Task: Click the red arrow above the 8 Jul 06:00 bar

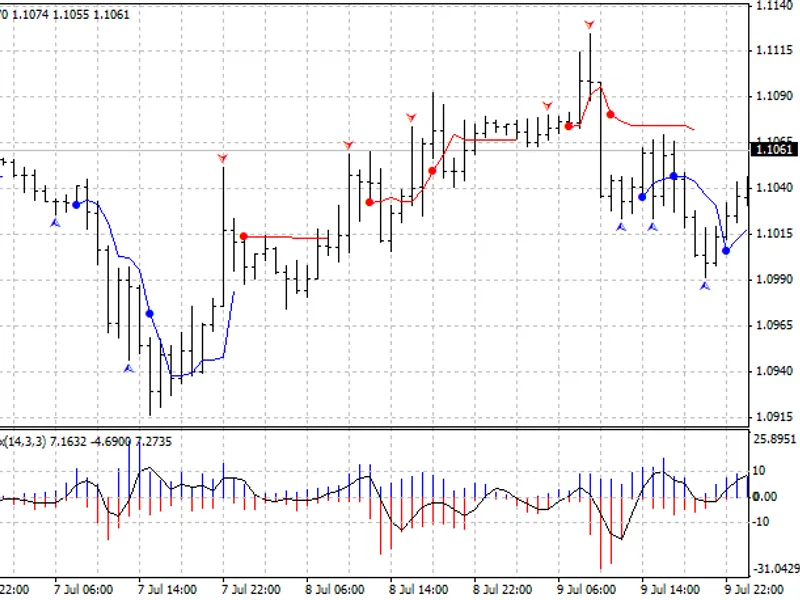Action: tap(348, 145)
